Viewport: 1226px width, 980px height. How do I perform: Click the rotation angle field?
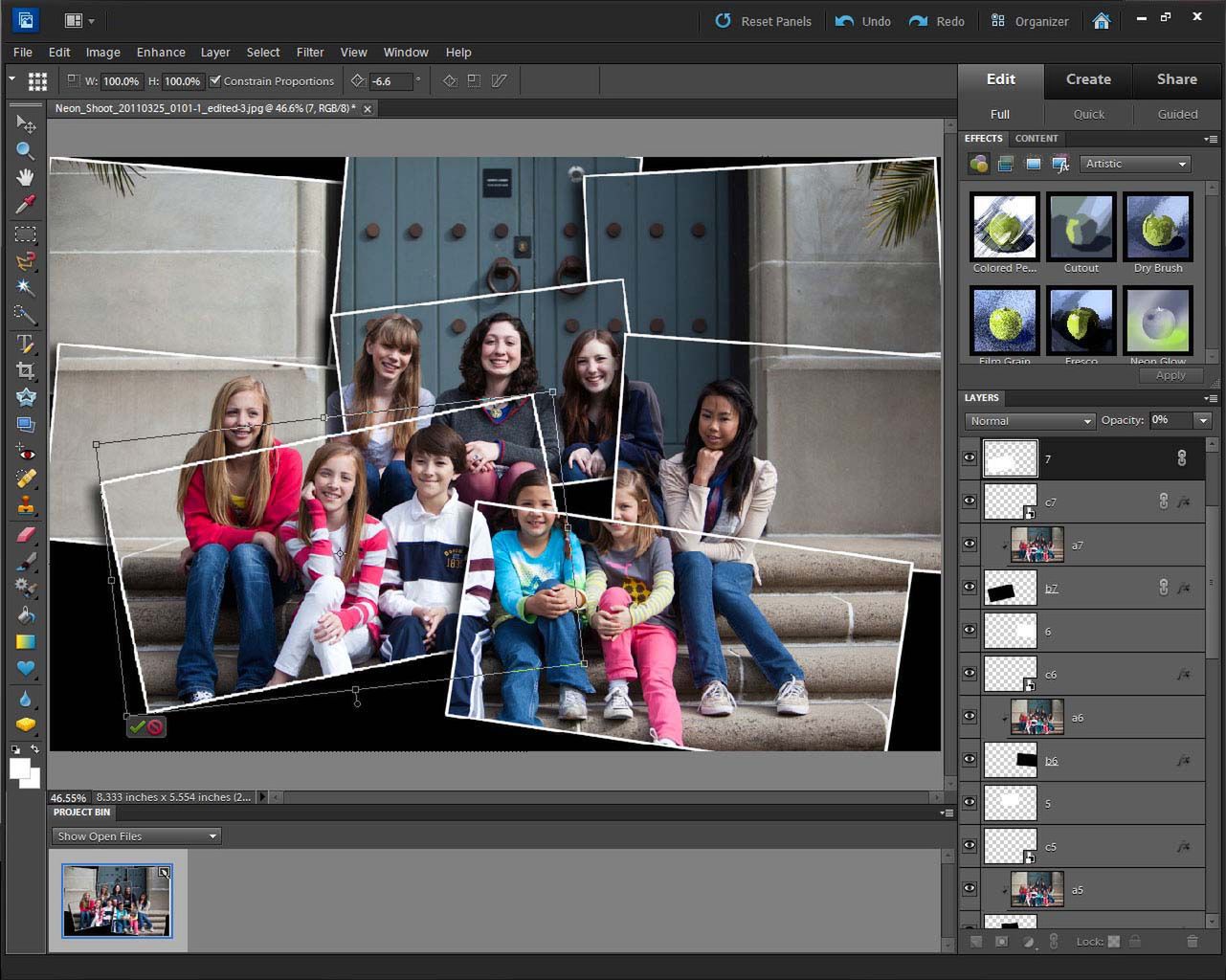(391, 81)
